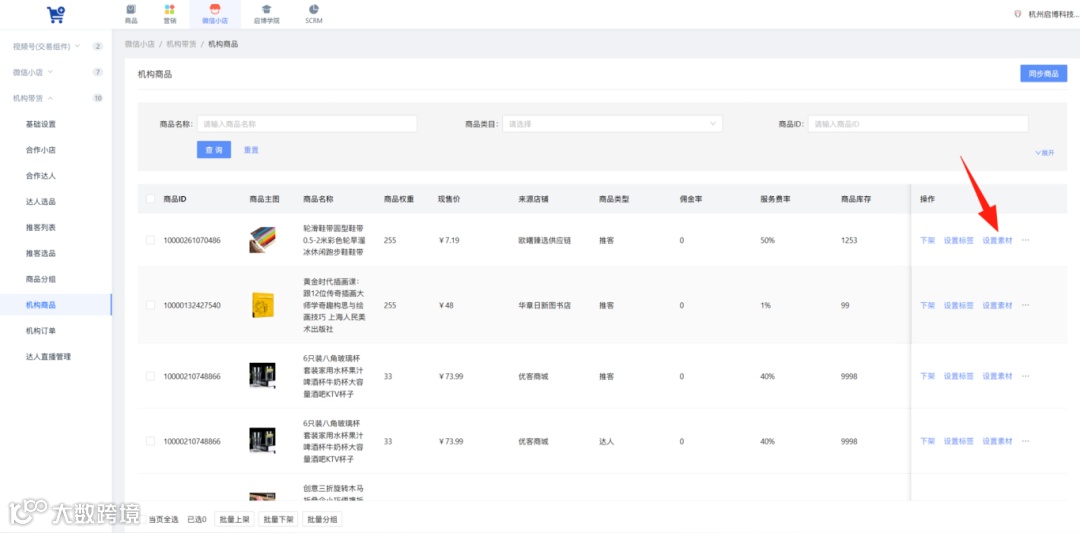Open 推客列表 in the sidebar
Image resolution: width=1080 pixels, height=533 pixels.
[x=41, y=227]
